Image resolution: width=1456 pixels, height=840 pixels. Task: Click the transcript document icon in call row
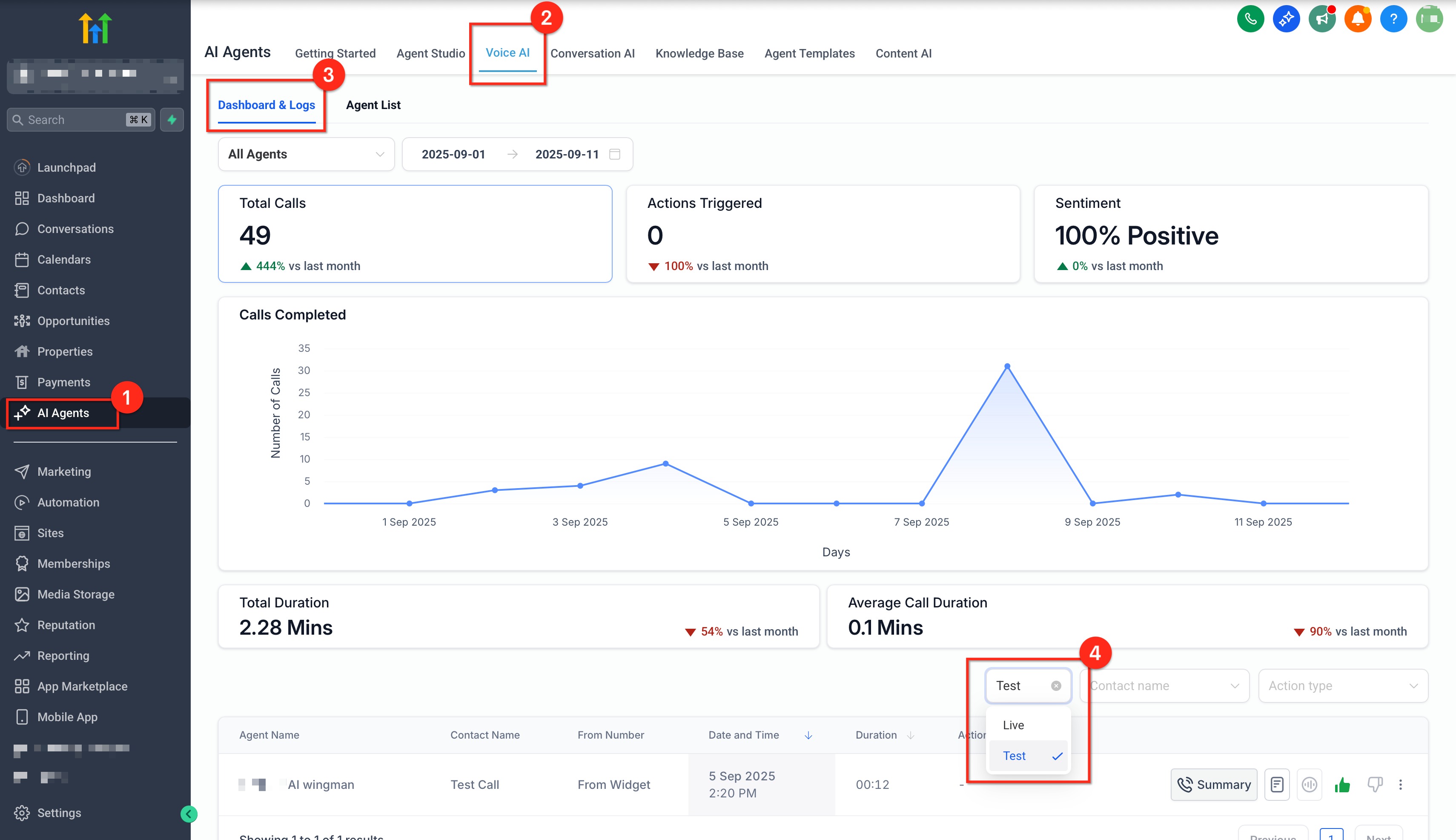(1277, 785)
